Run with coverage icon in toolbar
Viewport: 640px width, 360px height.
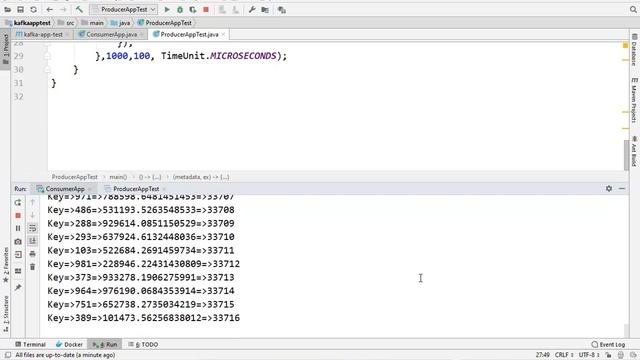(193, 9)
